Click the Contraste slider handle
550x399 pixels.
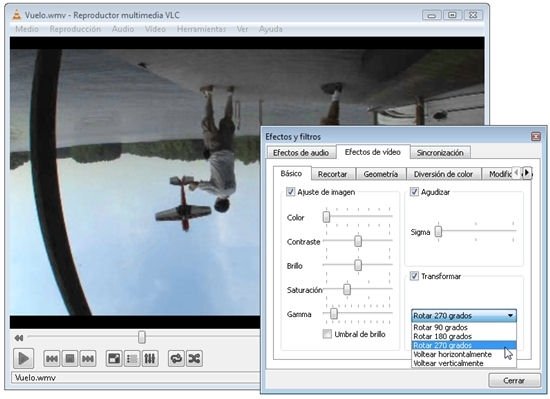pos(358,241)
